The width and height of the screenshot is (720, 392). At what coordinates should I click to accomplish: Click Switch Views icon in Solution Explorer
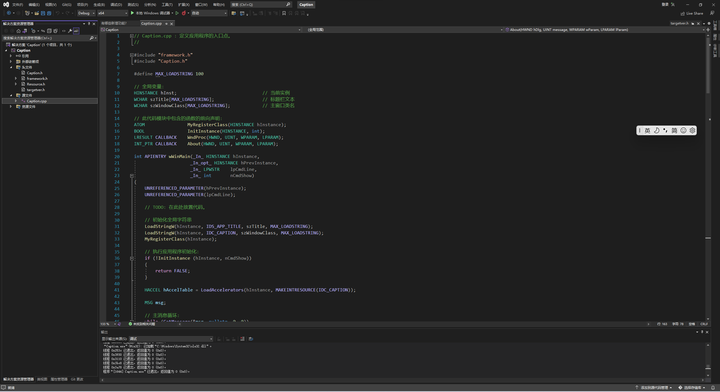25,31
